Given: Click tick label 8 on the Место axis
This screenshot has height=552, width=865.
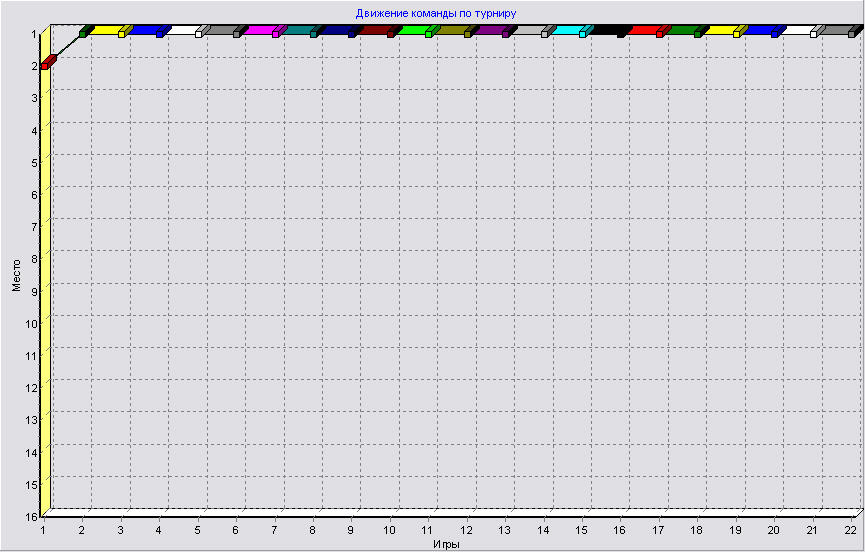Looking at the screenshot, I should pos(34,259).
